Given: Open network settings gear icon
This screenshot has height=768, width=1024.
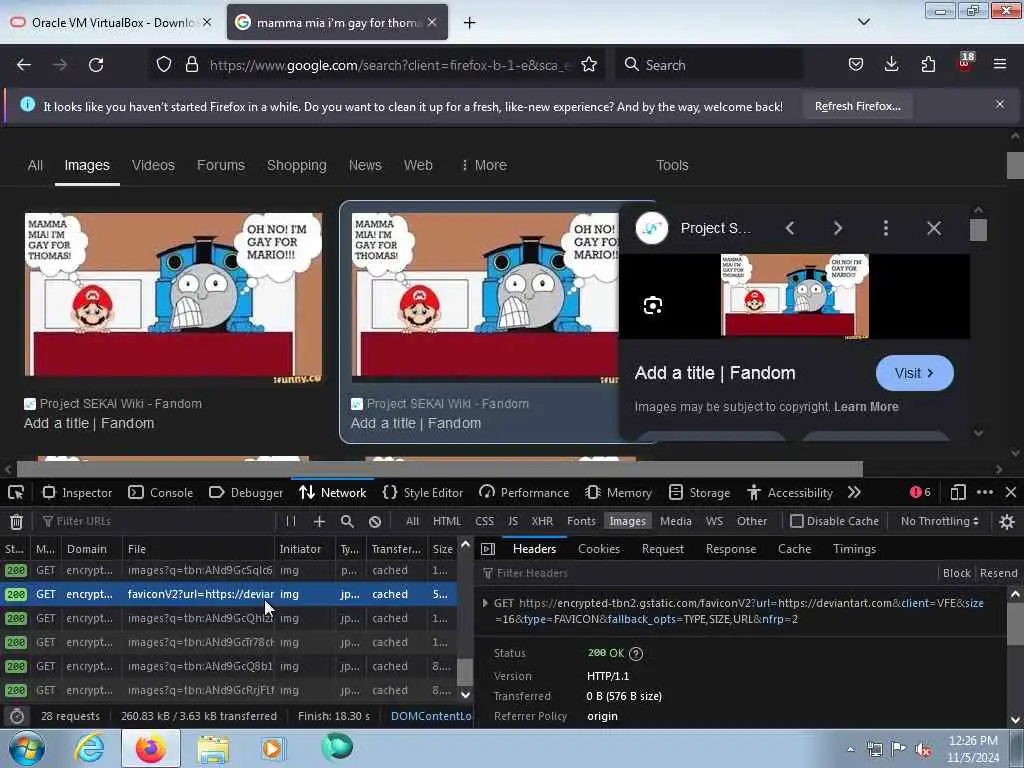Looking at the screenshot, I should pos(1007,521).
